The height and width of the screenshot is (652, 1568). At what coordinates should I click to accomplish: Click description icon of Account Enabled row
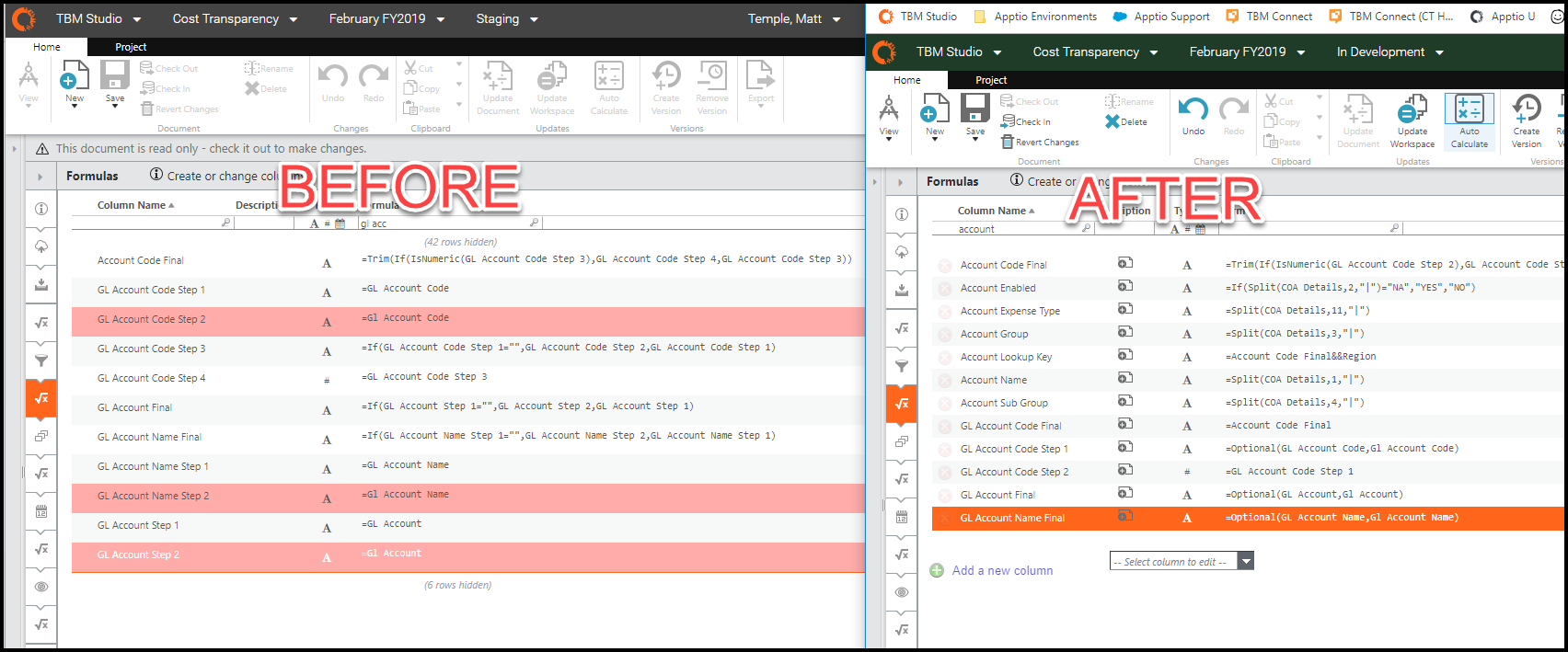tap(1124, 286)
